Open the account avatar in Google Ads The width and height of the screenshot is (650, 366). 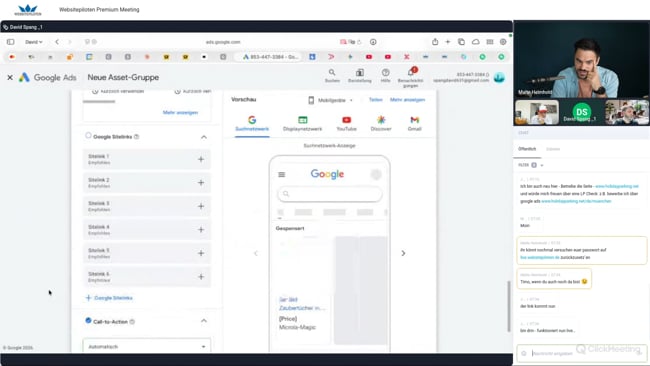click(499, 78)
